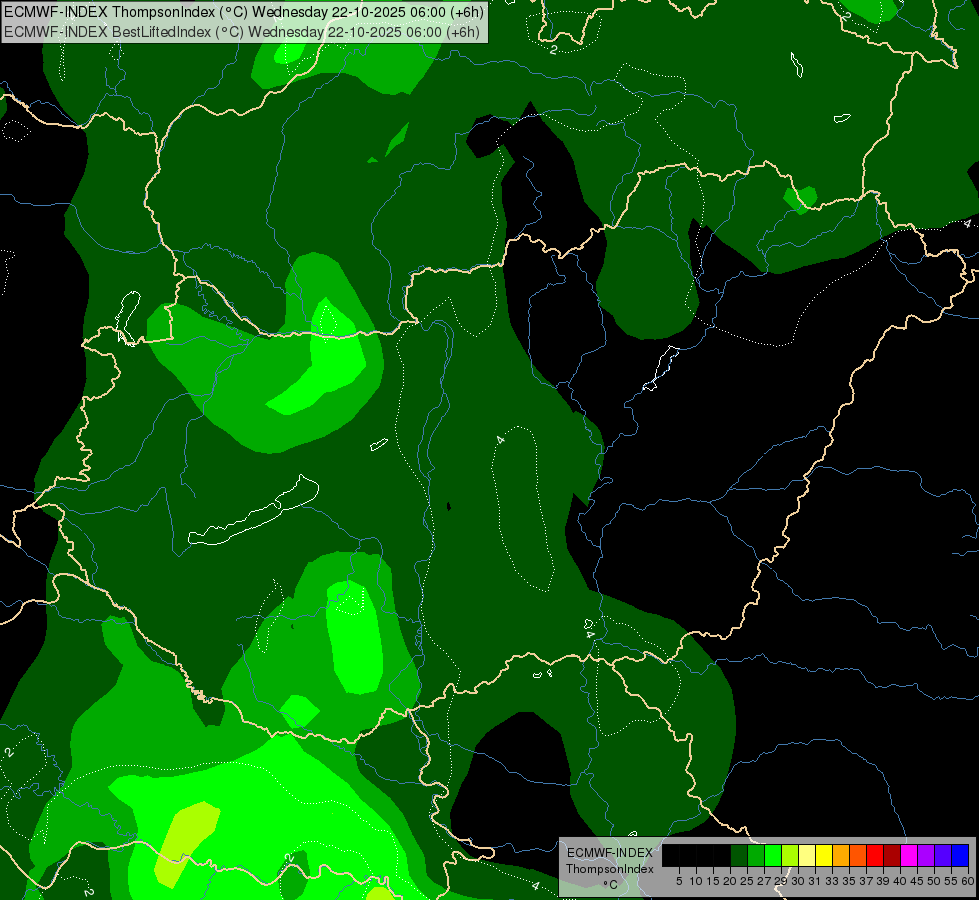
Task: Click the yellow-green 29-30 legend swatch
Action: tap(790, 855)
